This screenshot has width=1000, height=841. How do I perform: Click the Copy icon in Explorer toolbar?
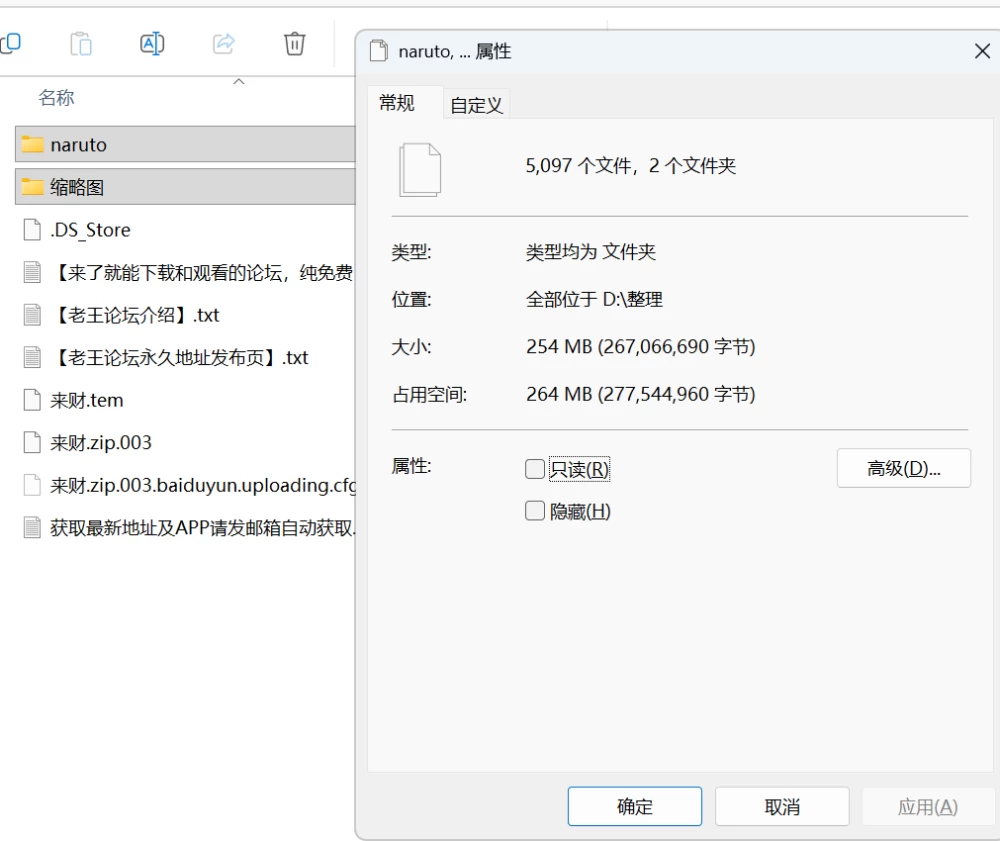pyautogui.click(x=10, y=43)
